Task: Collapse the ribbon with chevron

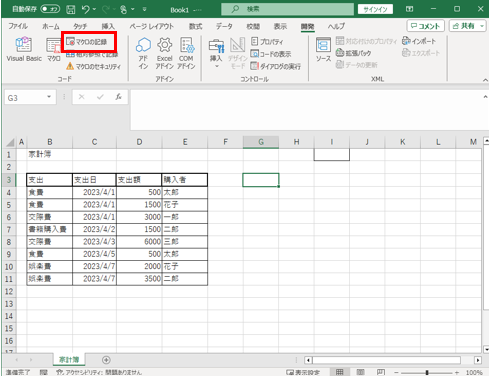Action: [x=485, y=80]
